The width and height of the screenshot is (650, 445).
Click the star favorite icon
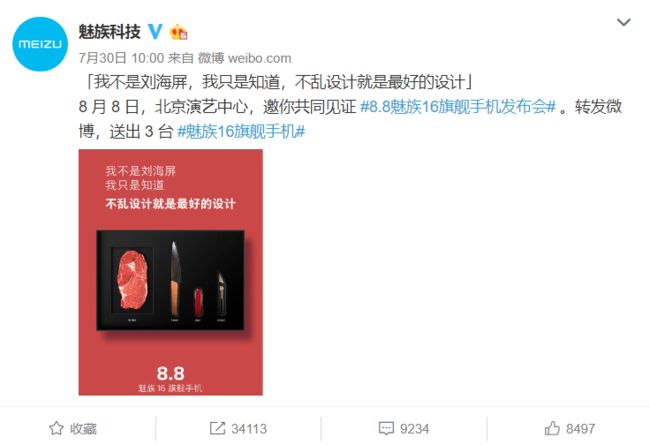click(x=56, y=428)
